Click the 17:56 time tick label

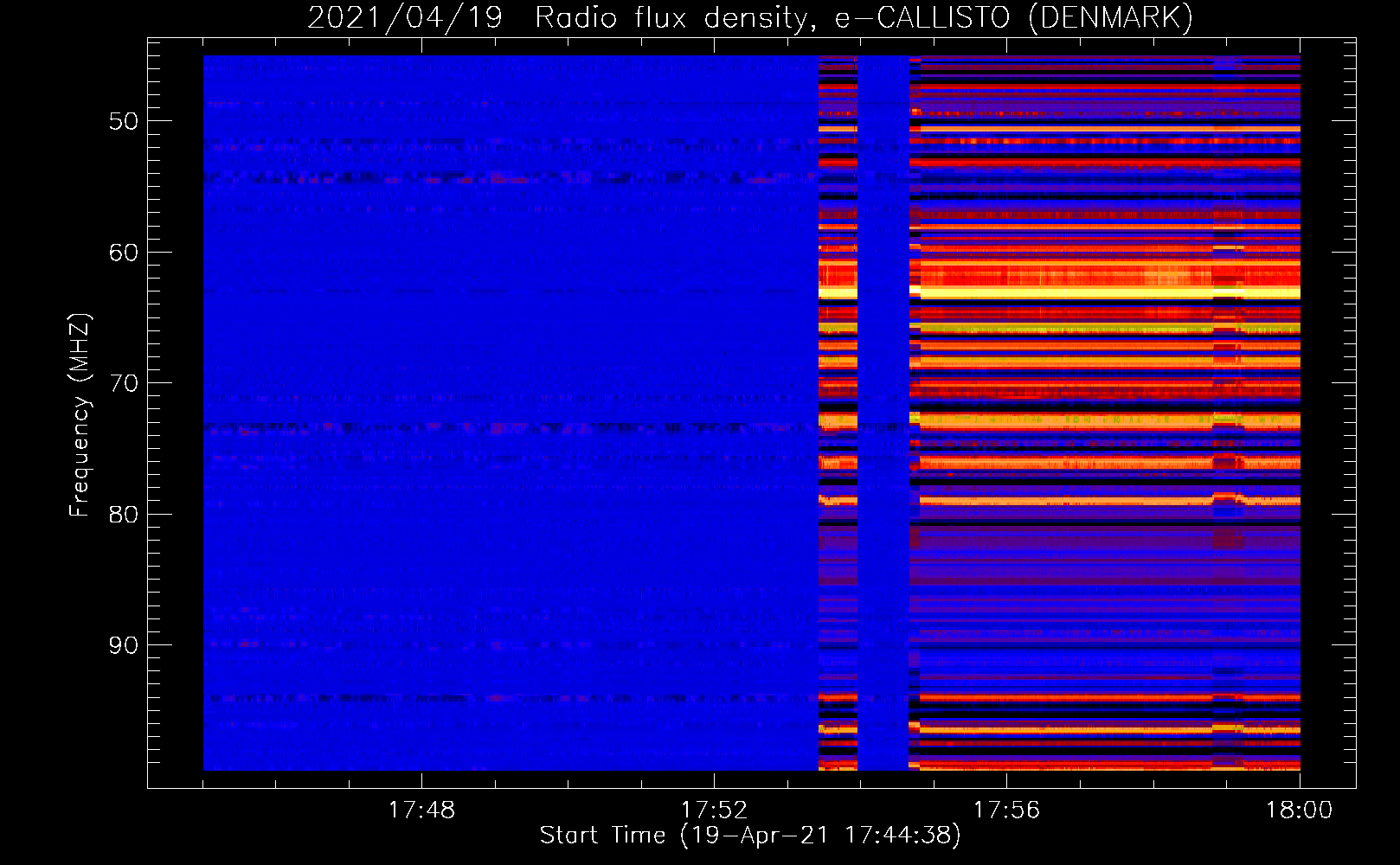point(1006,811)
